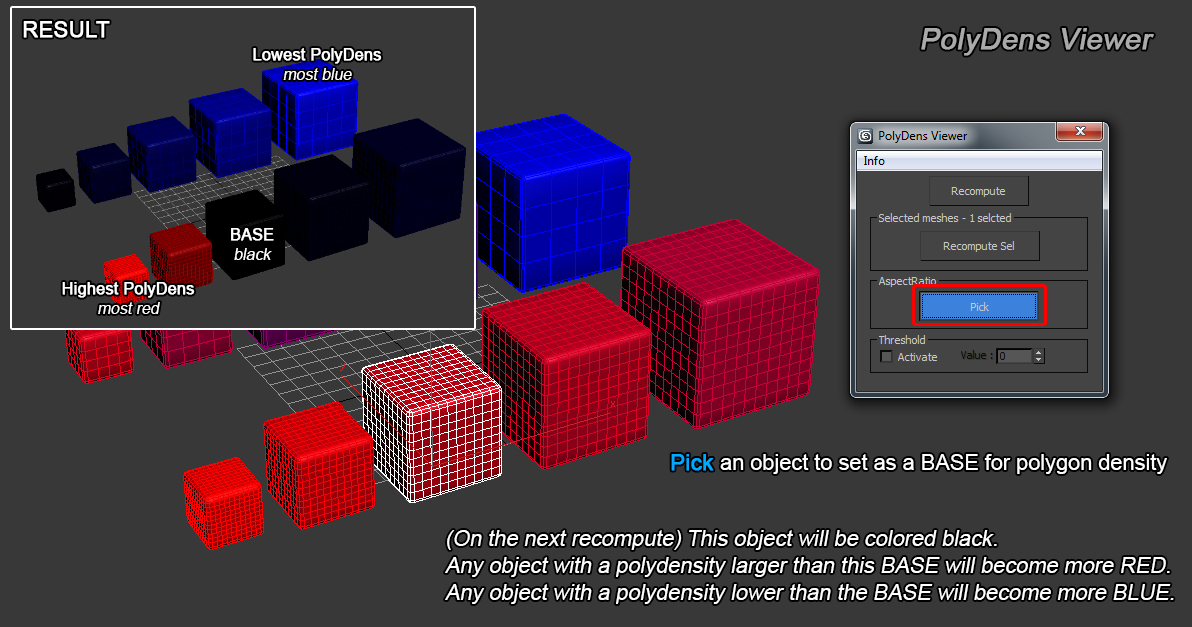Close the PolyDens Viewer dialog

click(x=1079, y=132)
